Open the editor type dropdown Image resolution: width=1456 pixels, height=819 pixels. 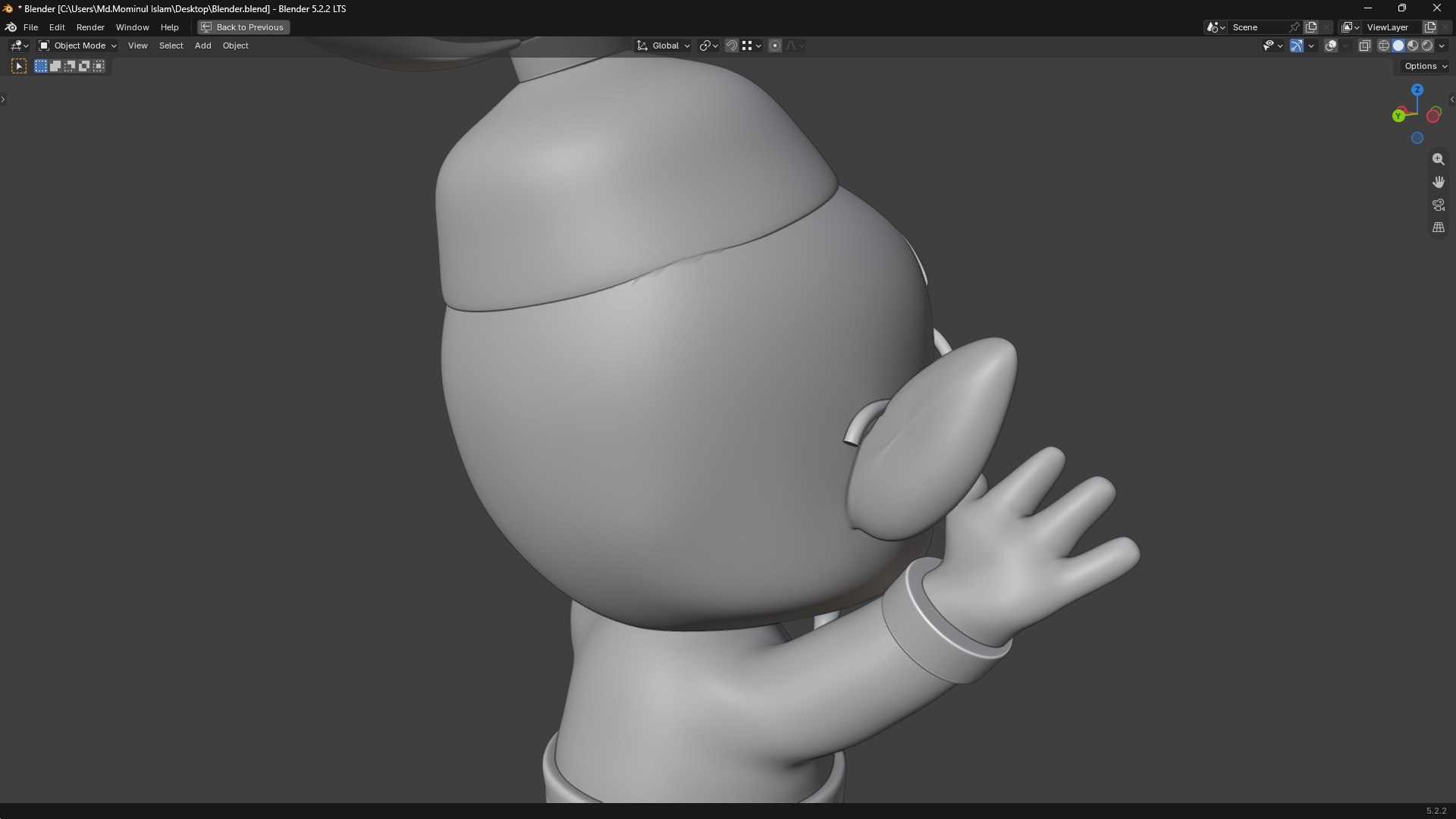[19, 46]
